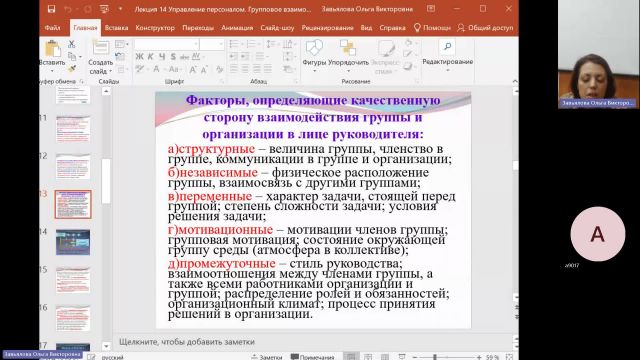Toggle italic К formatting
This screenshot has height=360, width=640.
click(x=151, y=57)
